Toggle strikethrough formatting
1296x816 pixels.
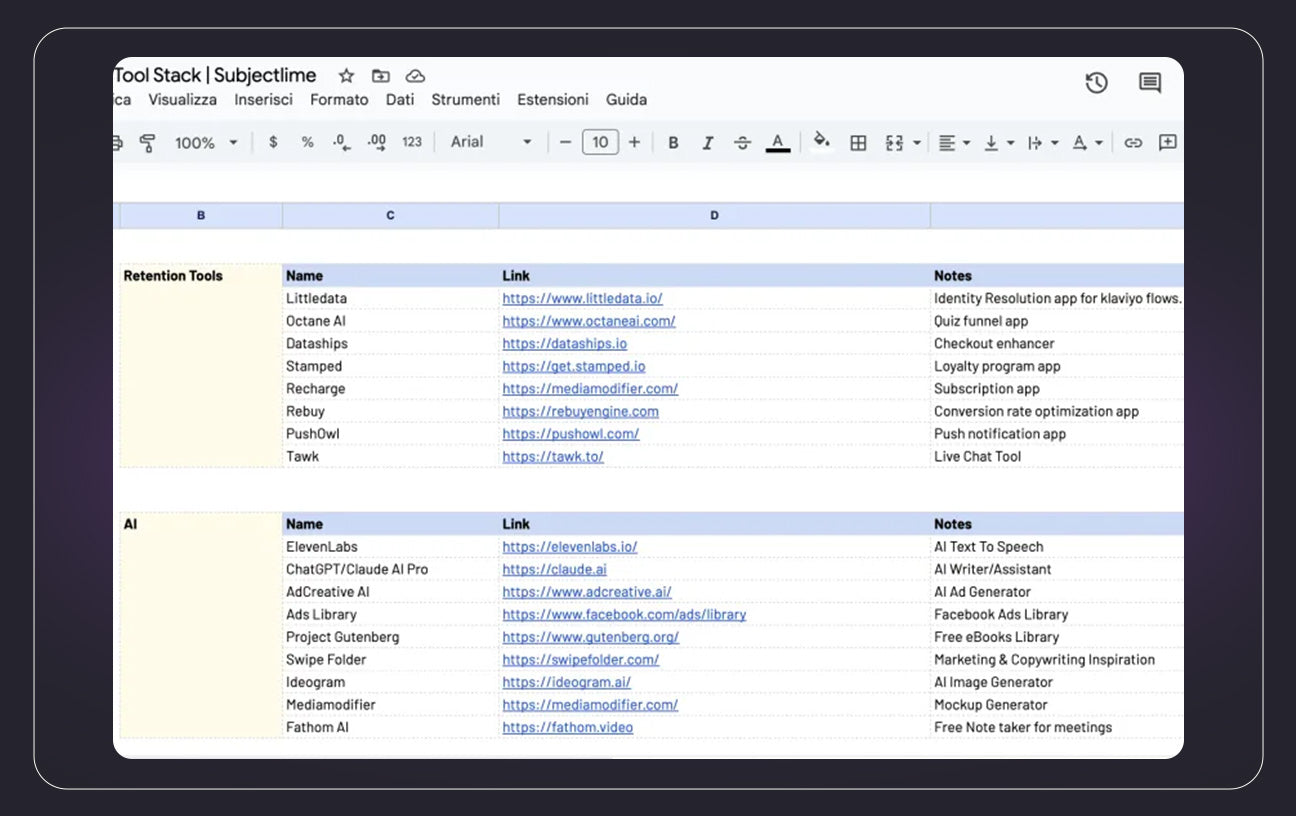[742, 143]
